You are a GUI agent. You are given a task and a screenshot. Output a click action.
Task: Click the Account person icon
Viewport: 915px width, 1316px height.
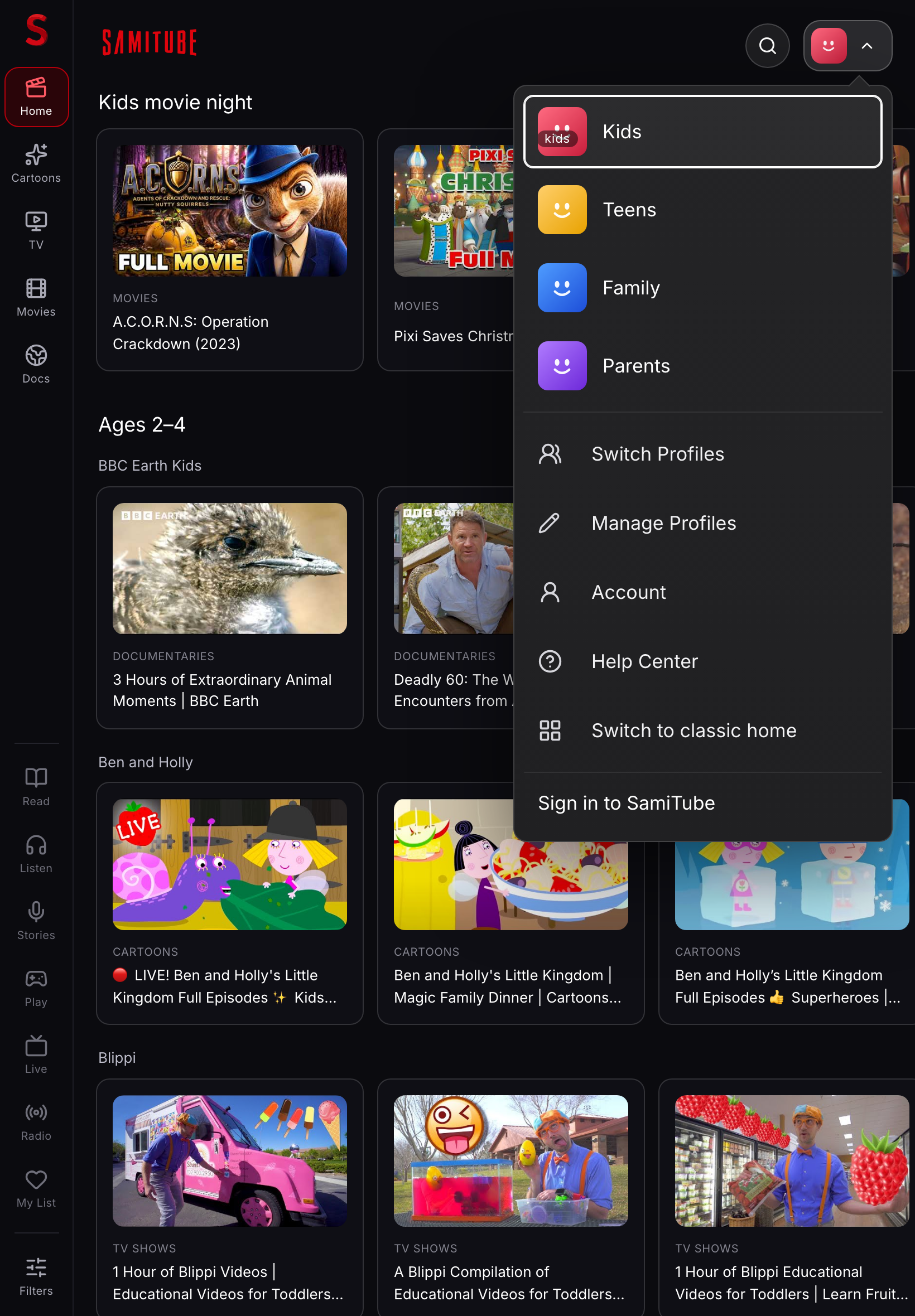click(x=550, y=592)
